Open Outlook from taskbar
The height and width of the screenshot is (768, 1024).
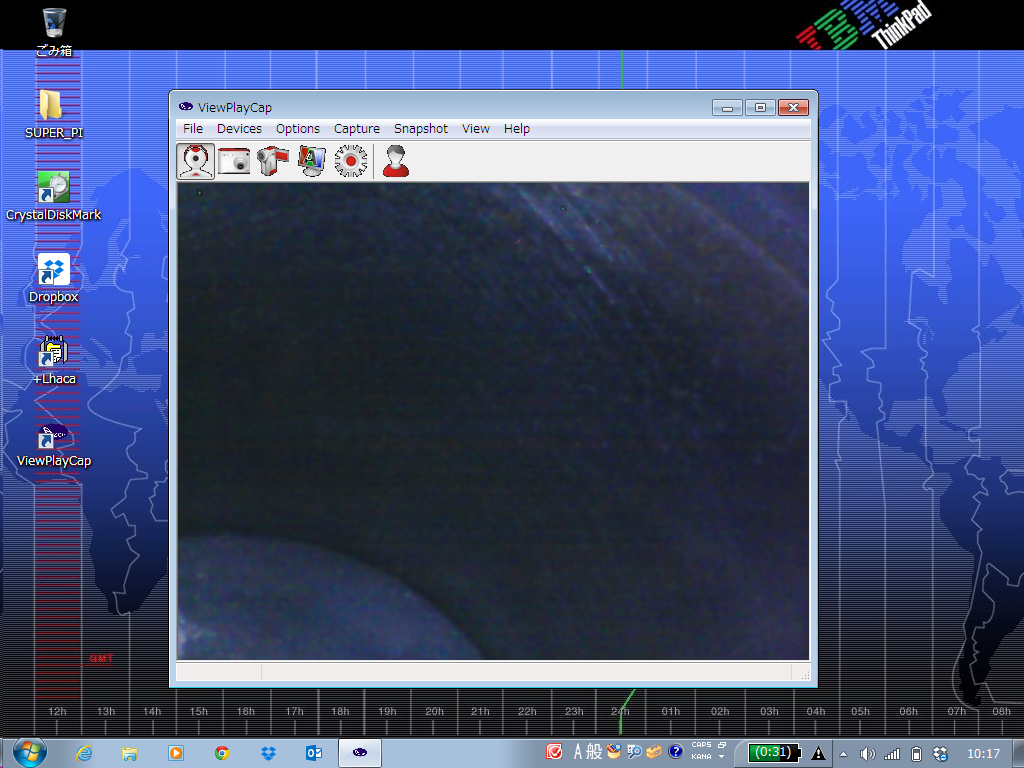[x=314, y=753]
